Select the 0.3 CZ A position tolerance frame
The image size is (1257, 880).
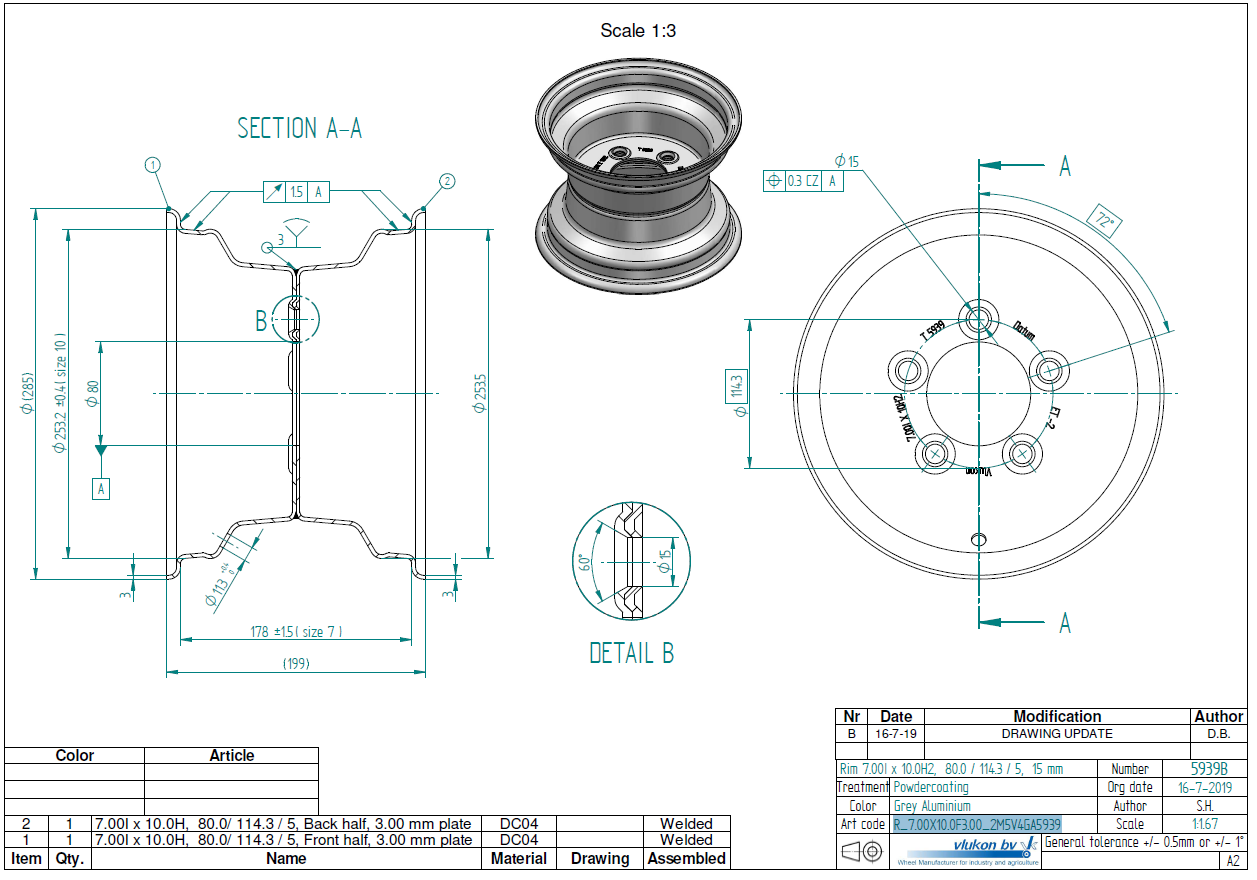pos(802,181)
